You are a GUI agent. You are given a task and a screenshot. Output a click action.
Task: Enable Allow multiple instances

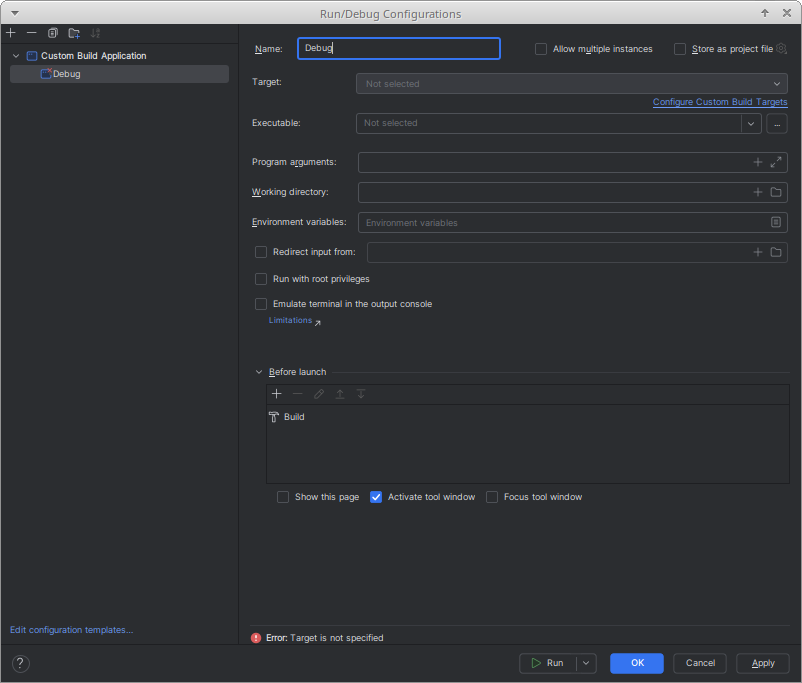tap(541, 49)
